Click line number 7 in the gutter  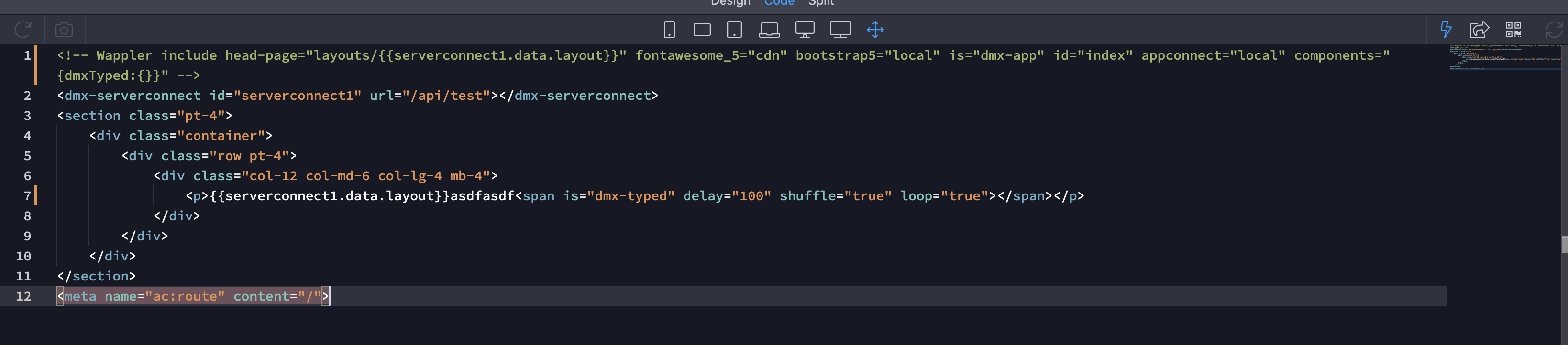[x=27, y=196]
